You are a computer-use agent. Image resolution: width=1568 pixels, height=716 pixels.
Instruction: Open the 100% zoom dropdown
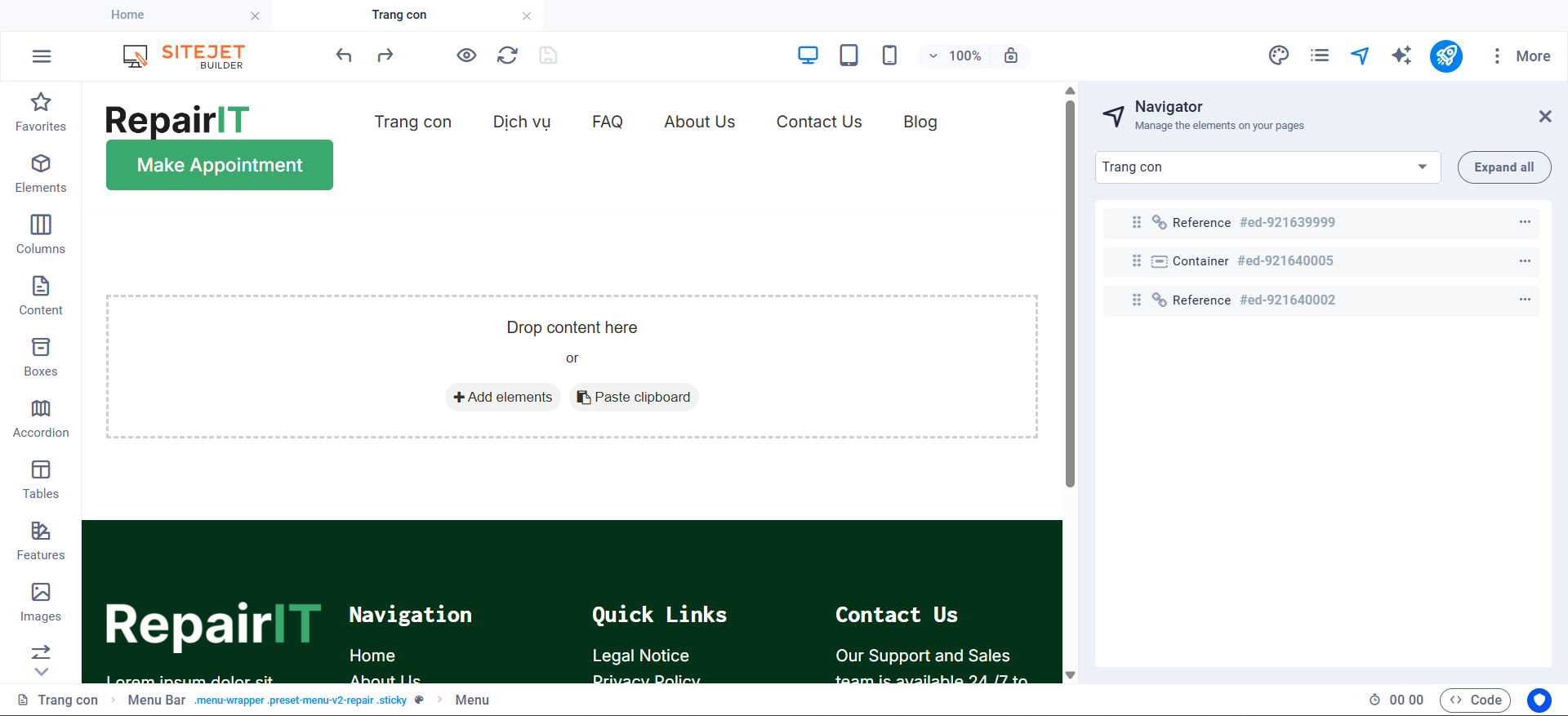955,56
